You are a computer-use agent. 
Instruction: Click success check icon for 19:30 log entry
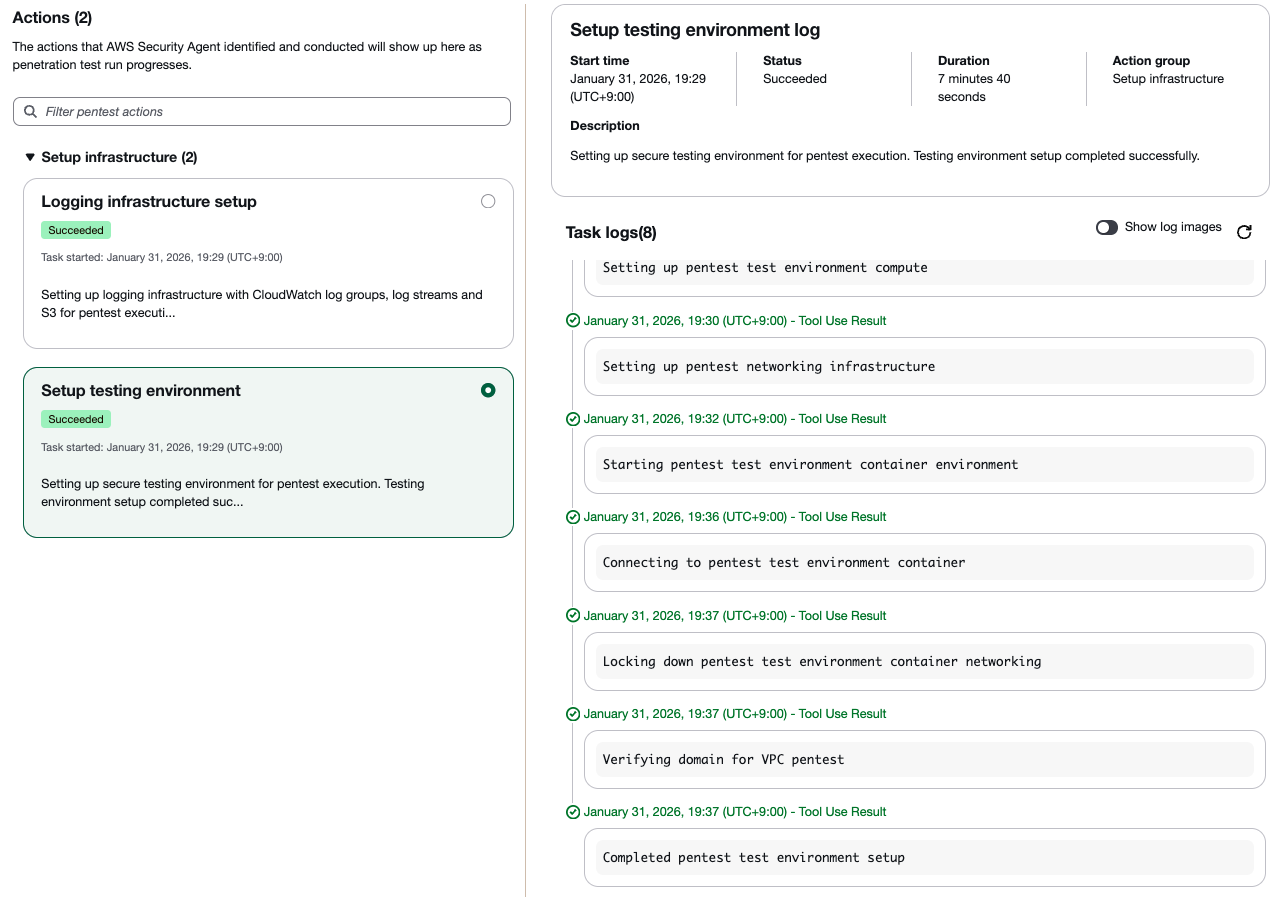click(573, 321)
